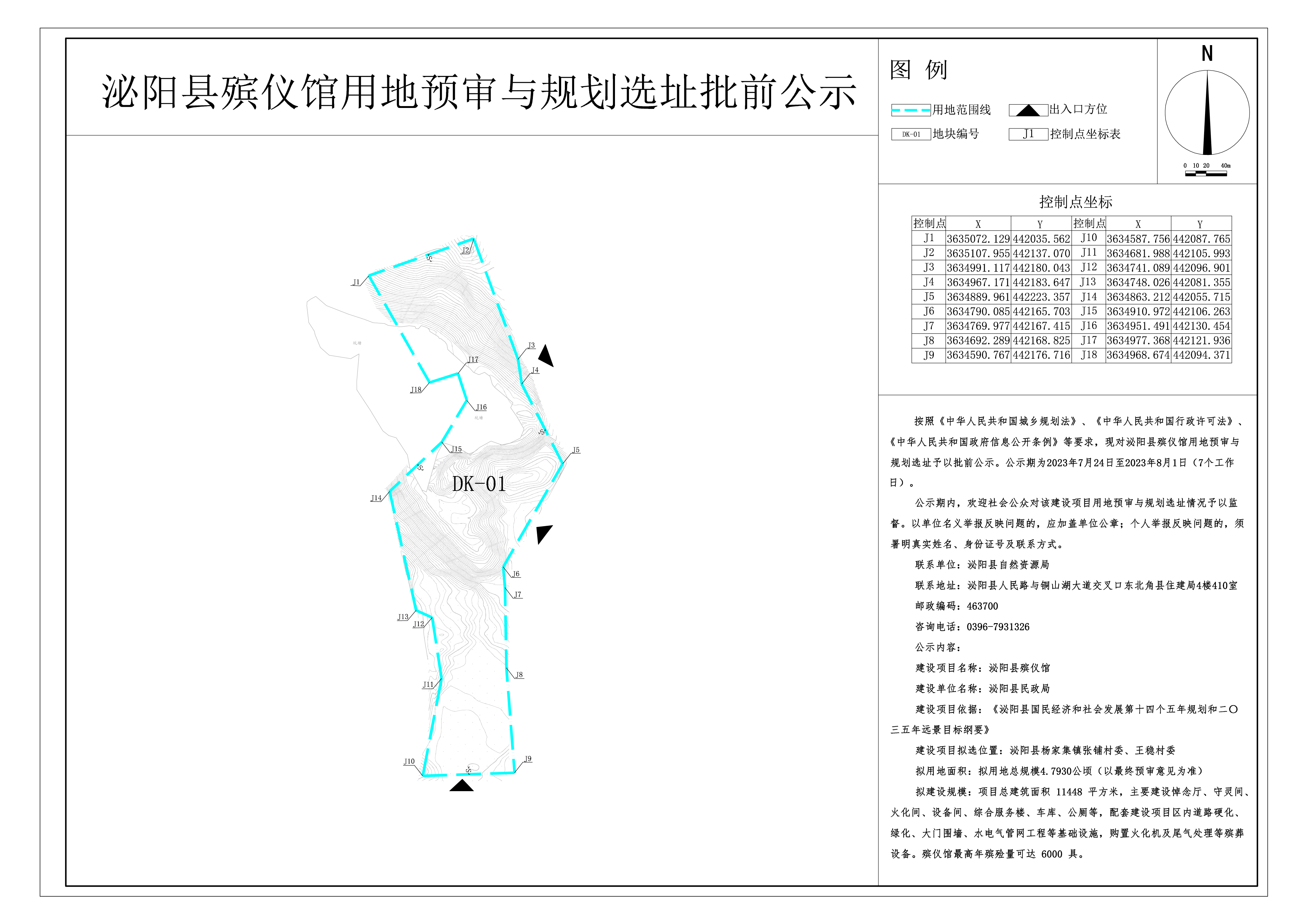The height and width of the screenshot is (924, 1308).
Task: Click the 建设项目名称：泌阳县殡仪馆 line
Action: (x=983, y=668)
